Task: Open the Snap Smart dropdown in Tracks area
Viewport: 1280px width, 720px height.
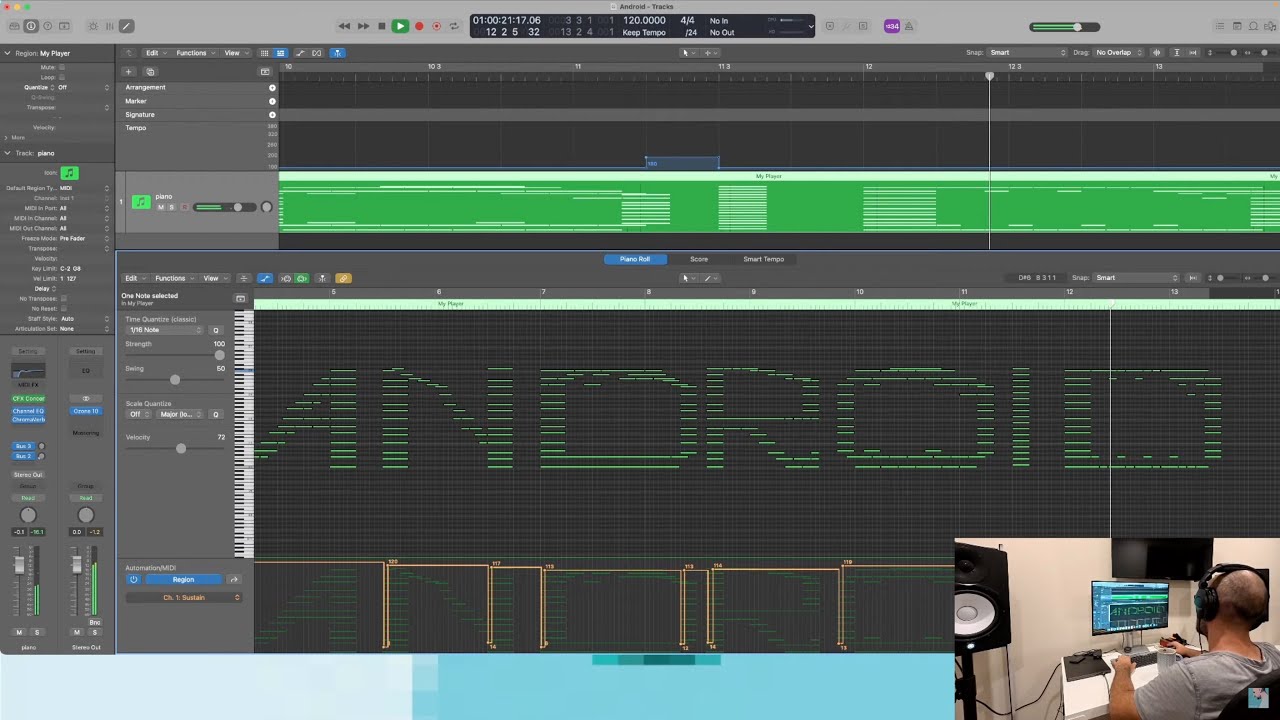Action: pyautogui.click(x=1028, y=53)
